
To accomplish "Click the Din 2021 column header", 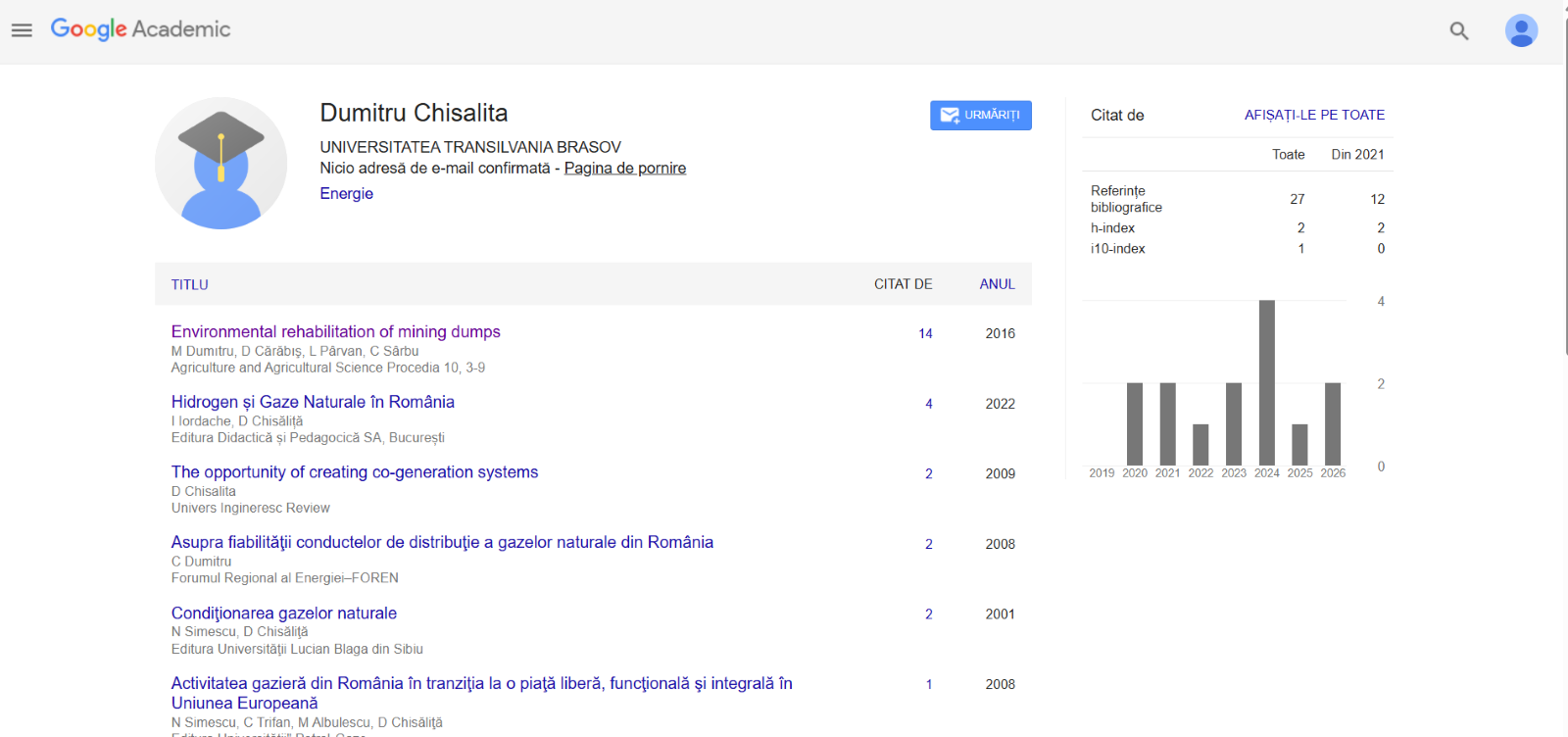I will click(1357, 154).
